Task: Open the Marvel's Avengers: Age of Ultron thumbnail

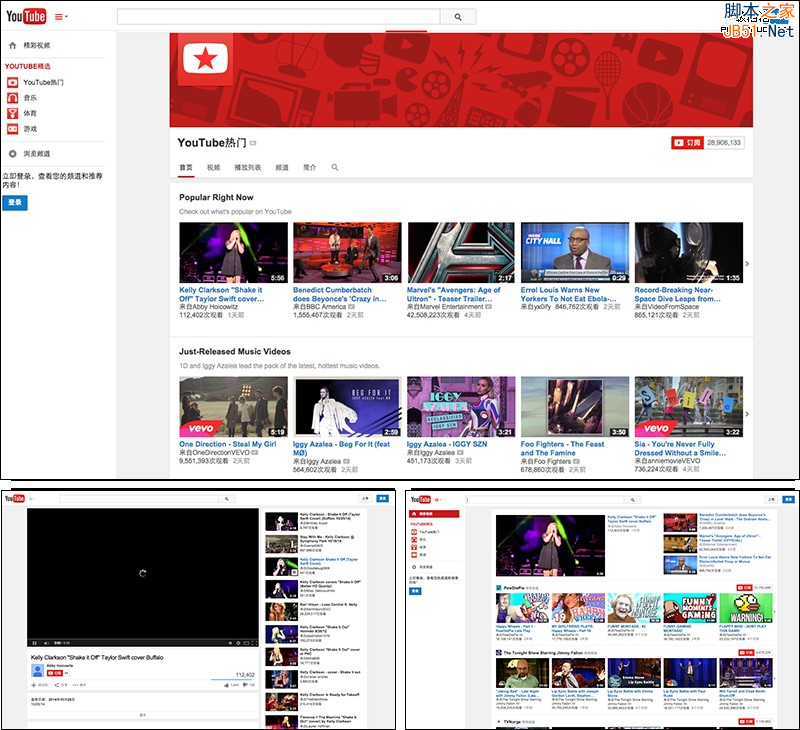Action: tap(460, 252)
